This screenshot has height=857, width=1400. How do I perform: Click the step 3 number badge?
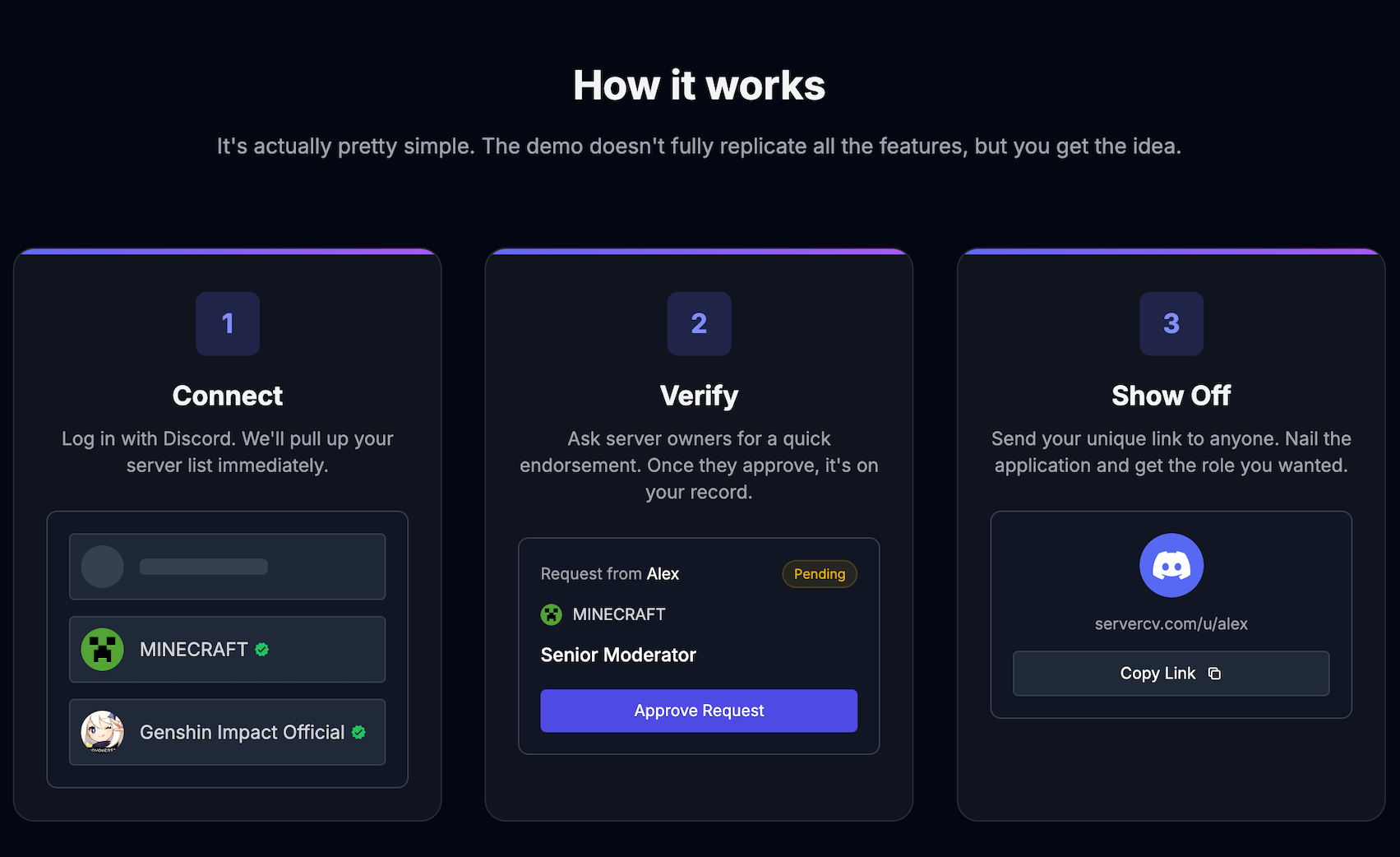point(1171,324)
